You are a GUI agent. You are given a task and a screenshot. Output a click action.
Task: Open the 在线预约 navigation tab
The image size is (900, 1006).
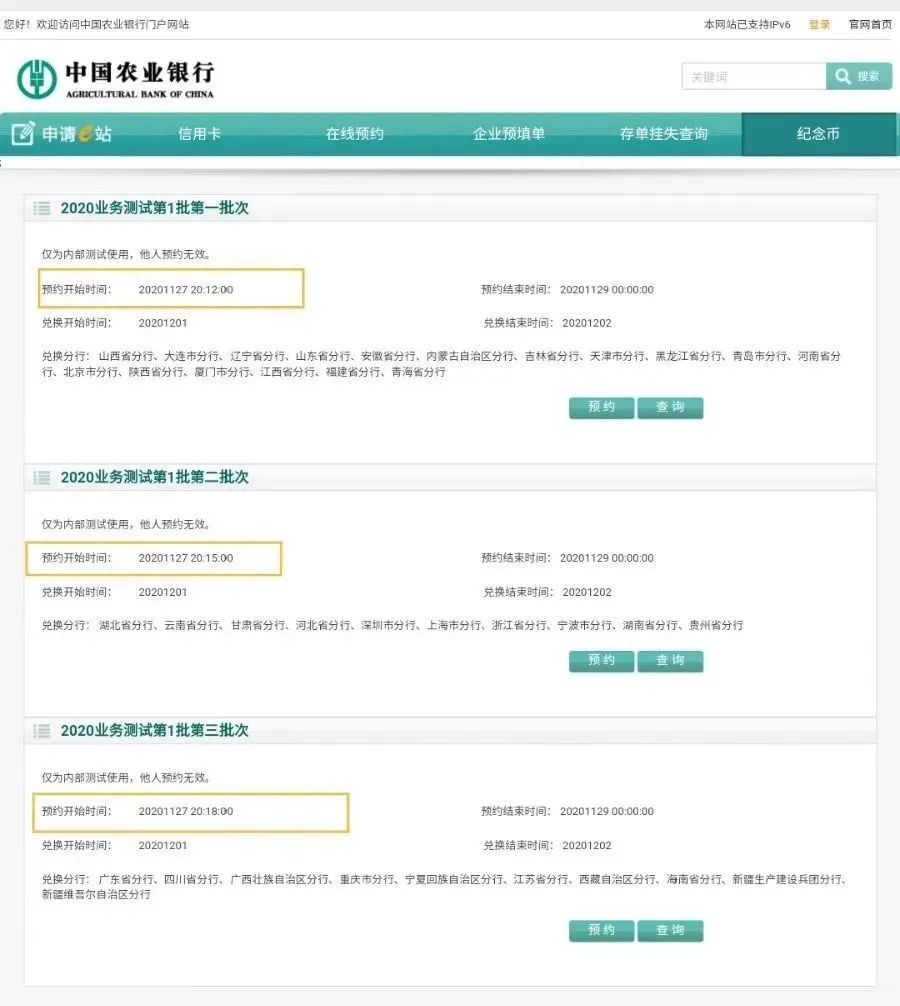click(x=354, y=134)
